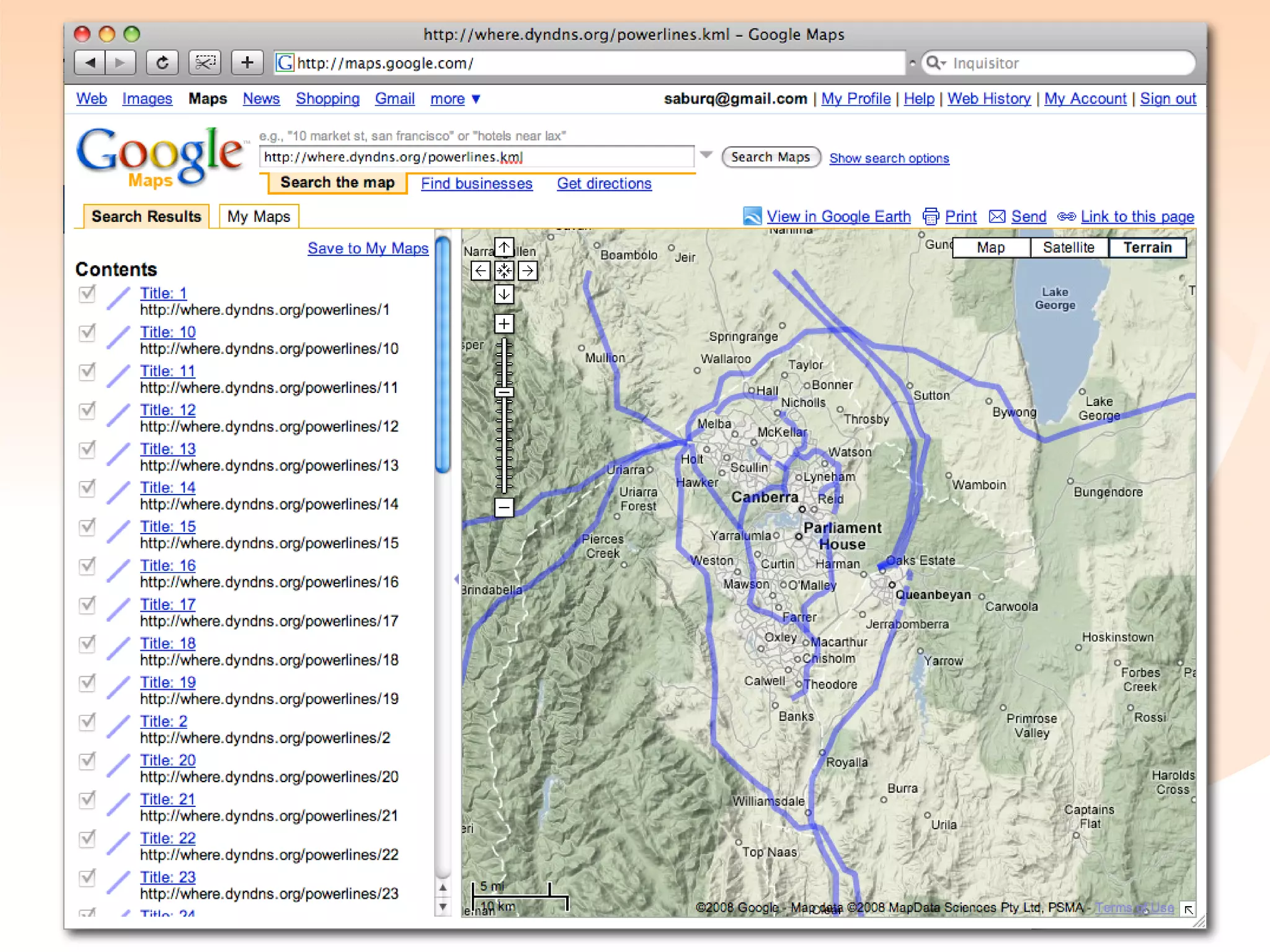Click the return-to-last-result center pan icon
The height and width of the screenshot is (952, 1270).
tap(504, 271)
